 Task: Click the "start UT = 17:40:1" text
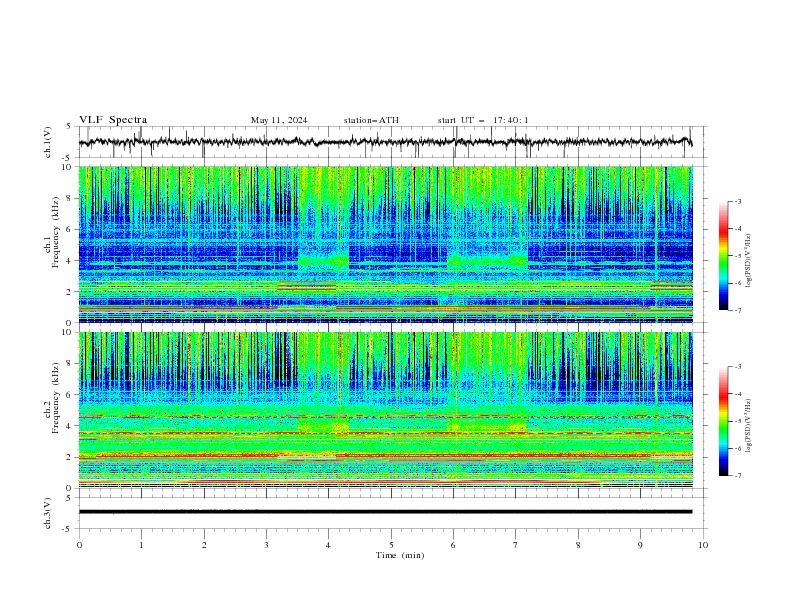coord(483,120)
